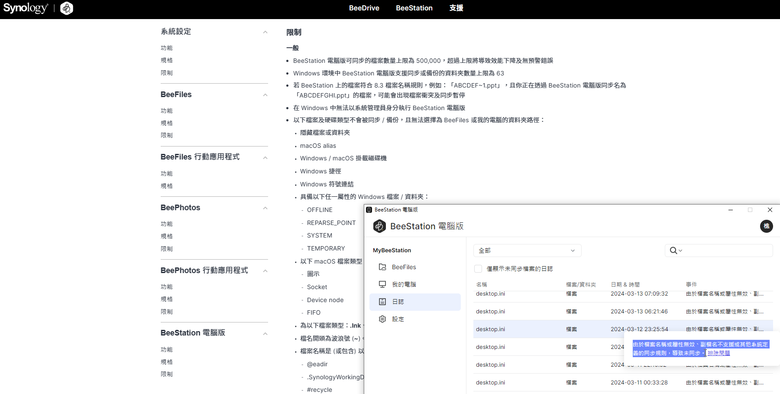This screenshot has height=394, width=780.
Task: Click the 事件 column header
Action: coord(691,285)
